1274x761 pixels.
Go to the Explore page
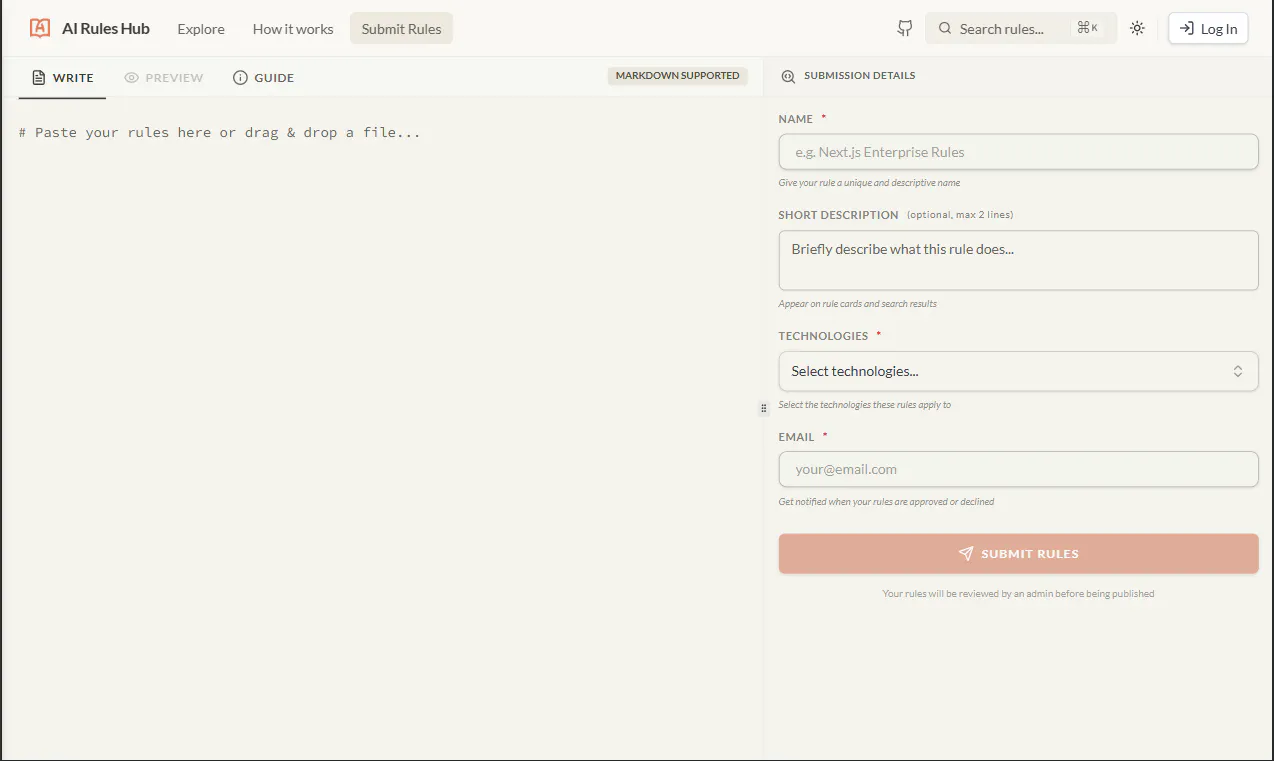201,29
